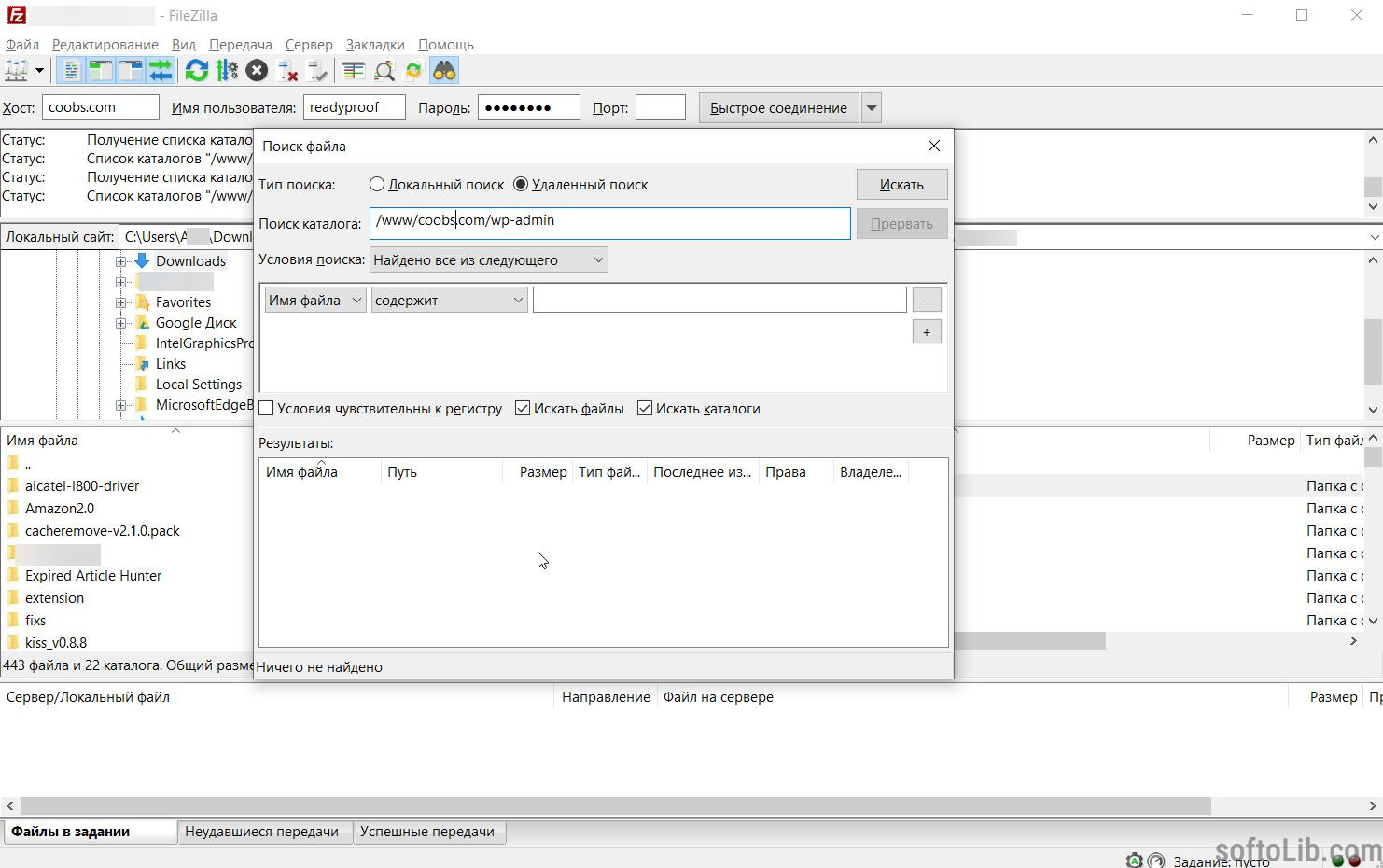The height and width of the screenshot is (868, 1383).
Task: Click binoculars file search icon
Action: 444,71
